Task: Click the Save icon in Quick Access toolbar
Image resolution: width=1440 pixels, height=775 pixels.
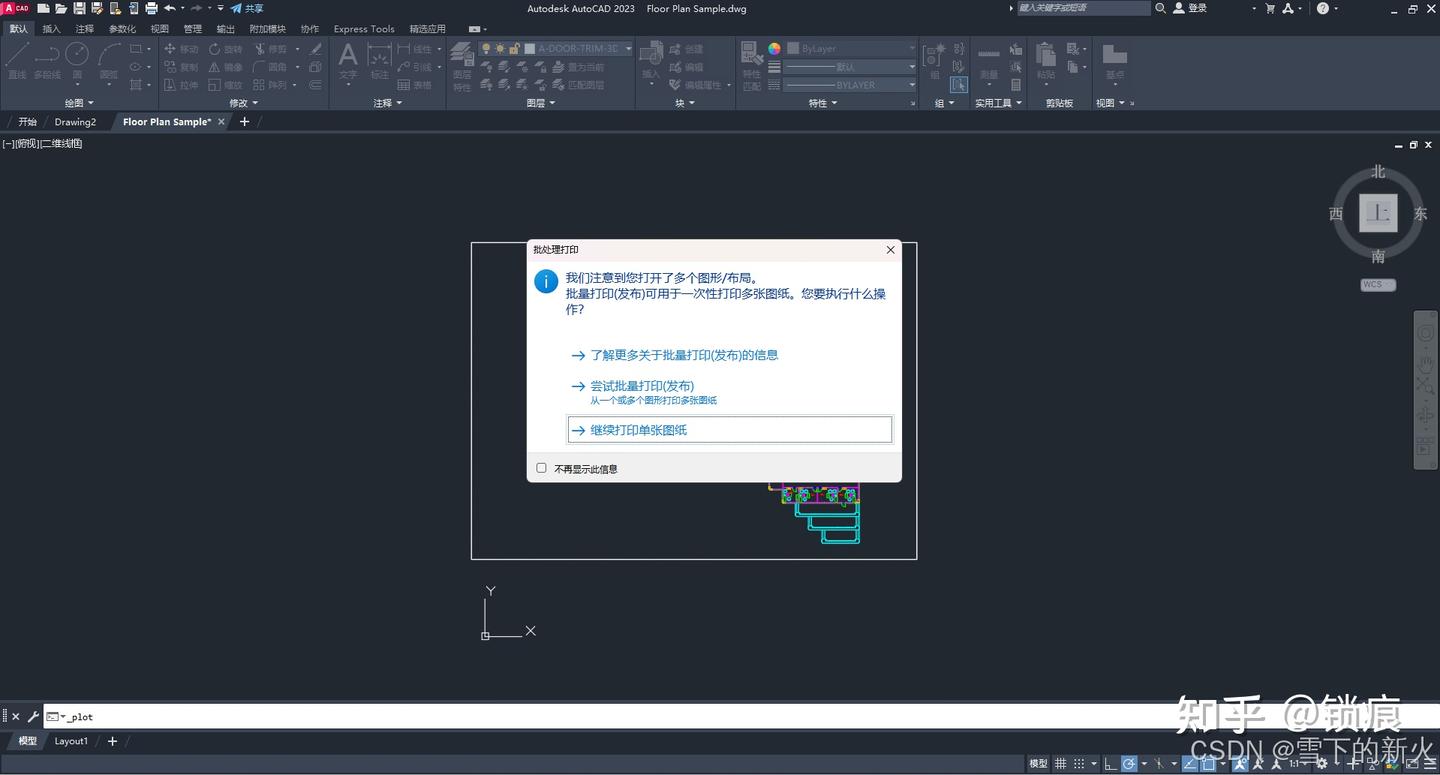Action: (78, 8)
